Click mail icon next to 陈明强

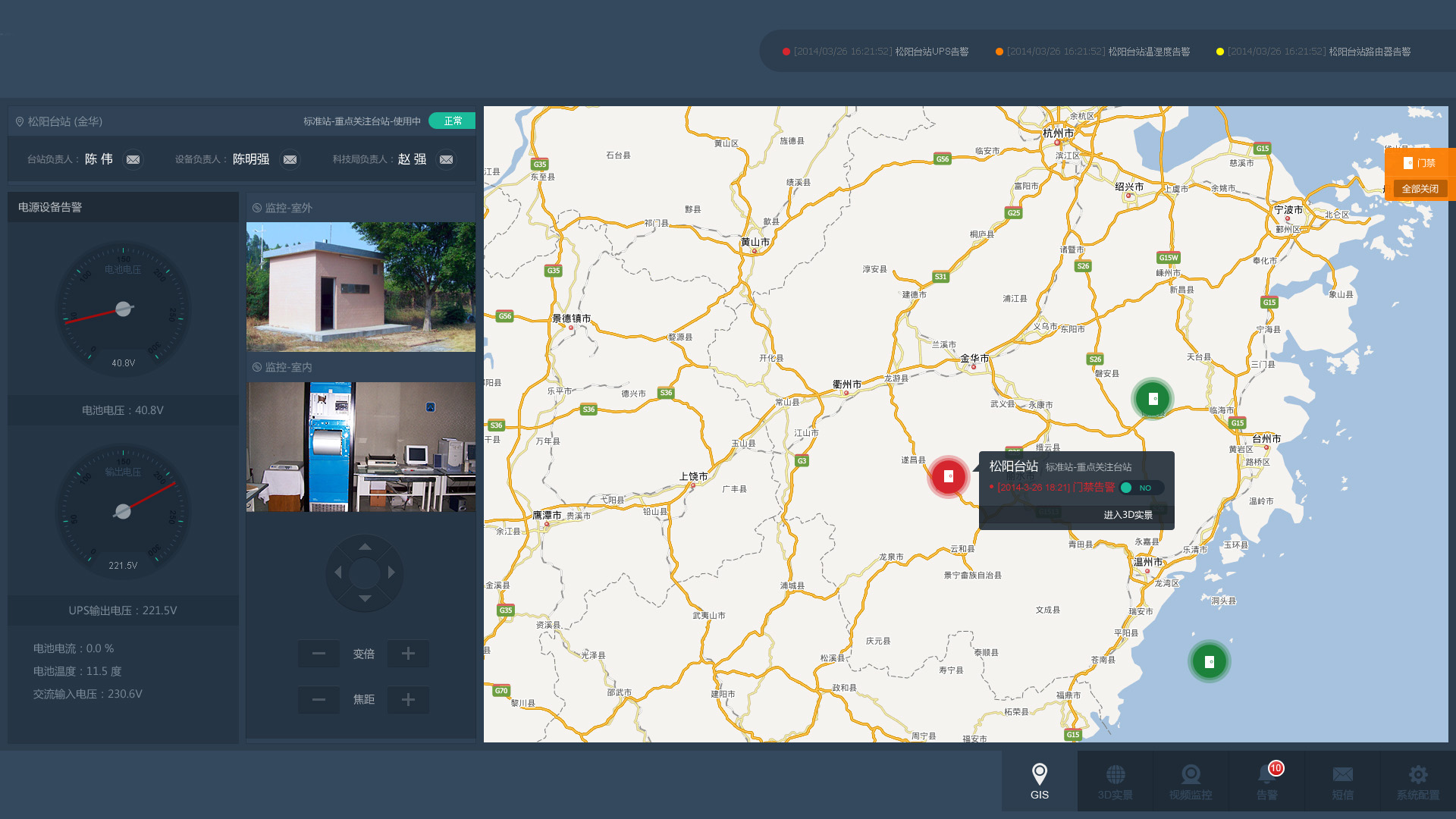click(290, 160)
